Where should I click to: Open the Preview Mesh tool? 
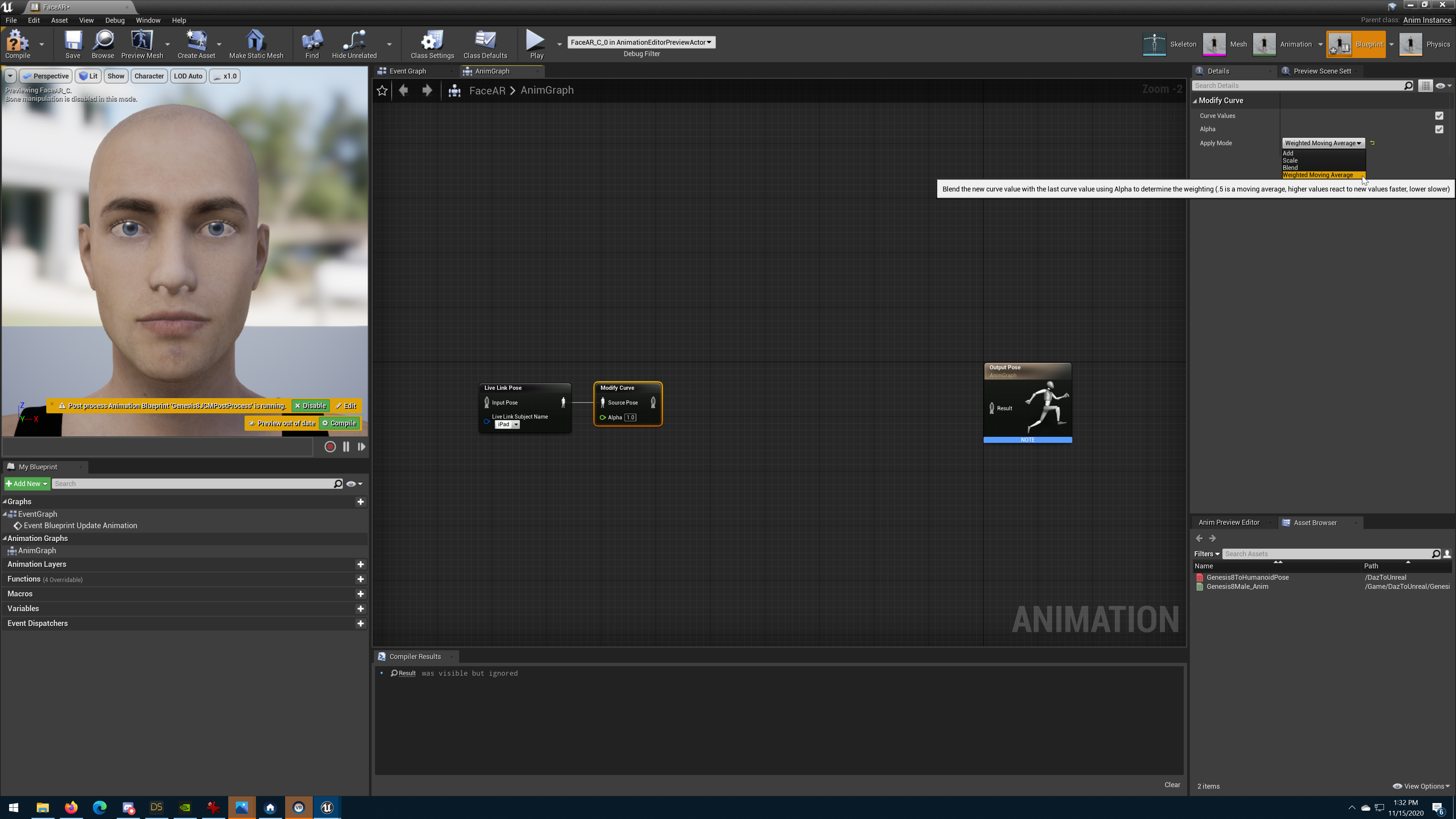(x=142, y=44)
